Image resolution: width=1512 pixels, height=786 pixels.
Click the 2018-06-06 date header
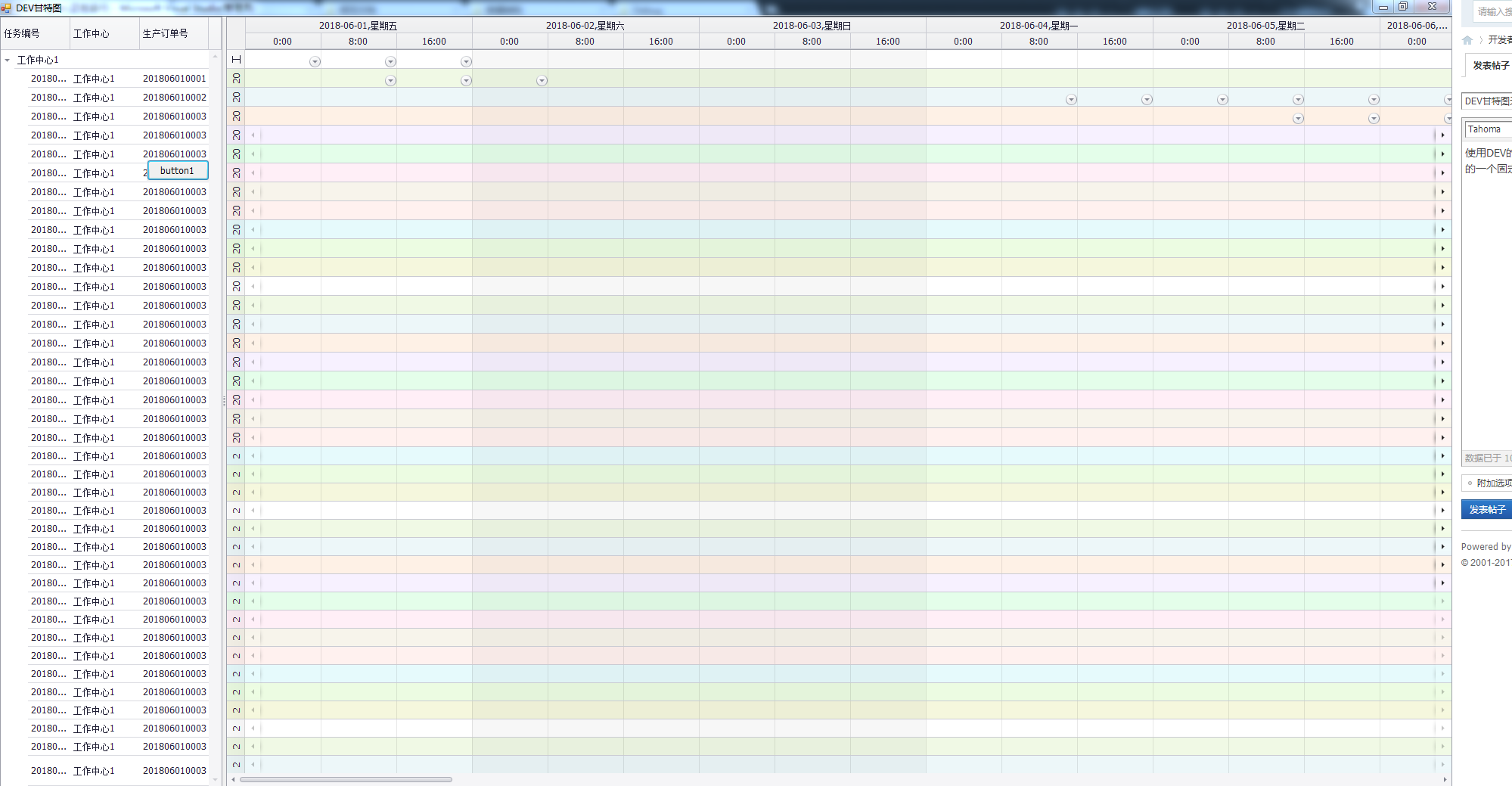tap(1416, 26)
